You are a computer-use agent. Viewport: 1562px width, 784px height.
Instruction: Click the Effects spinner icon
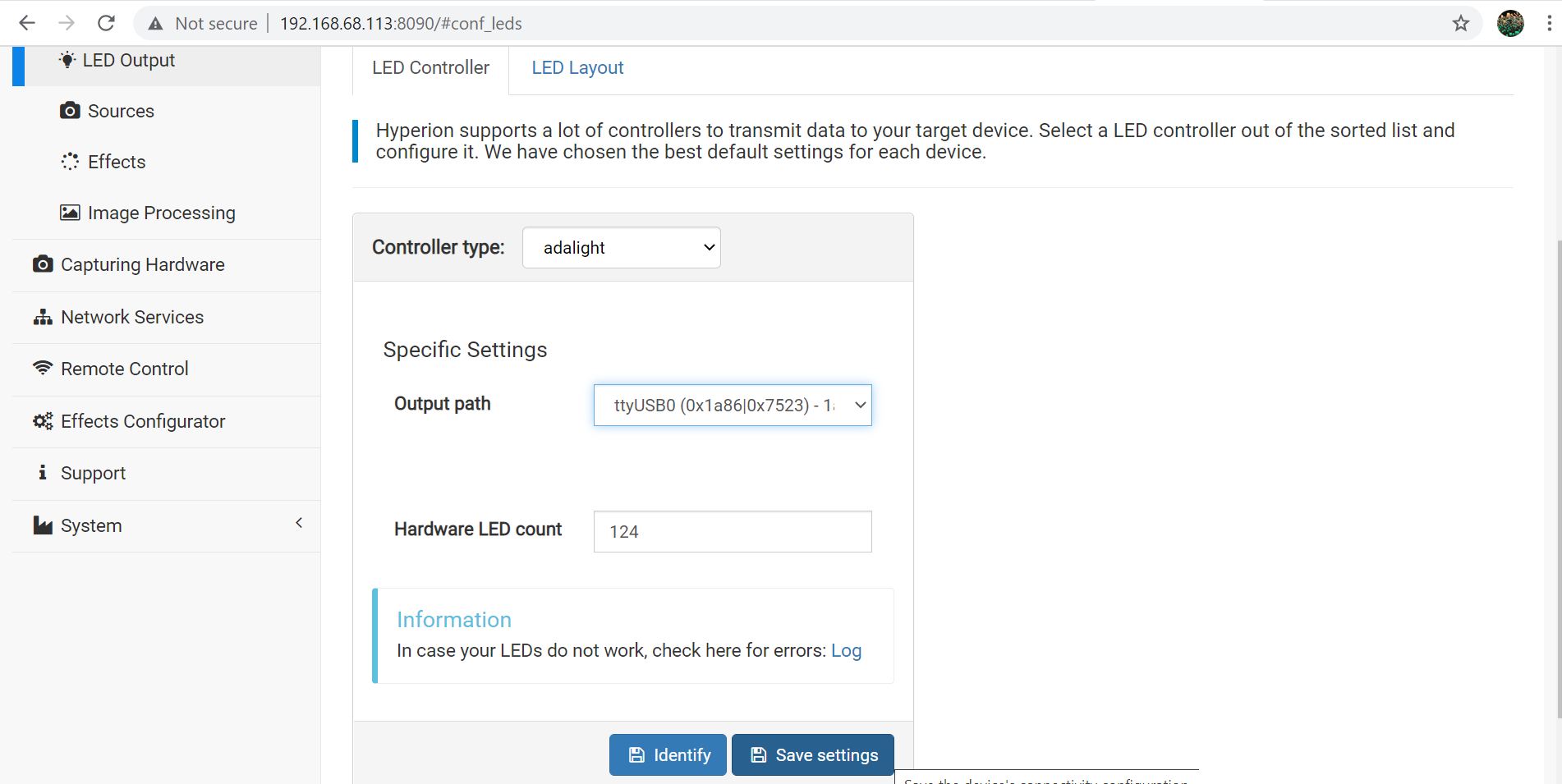[70, 162]
